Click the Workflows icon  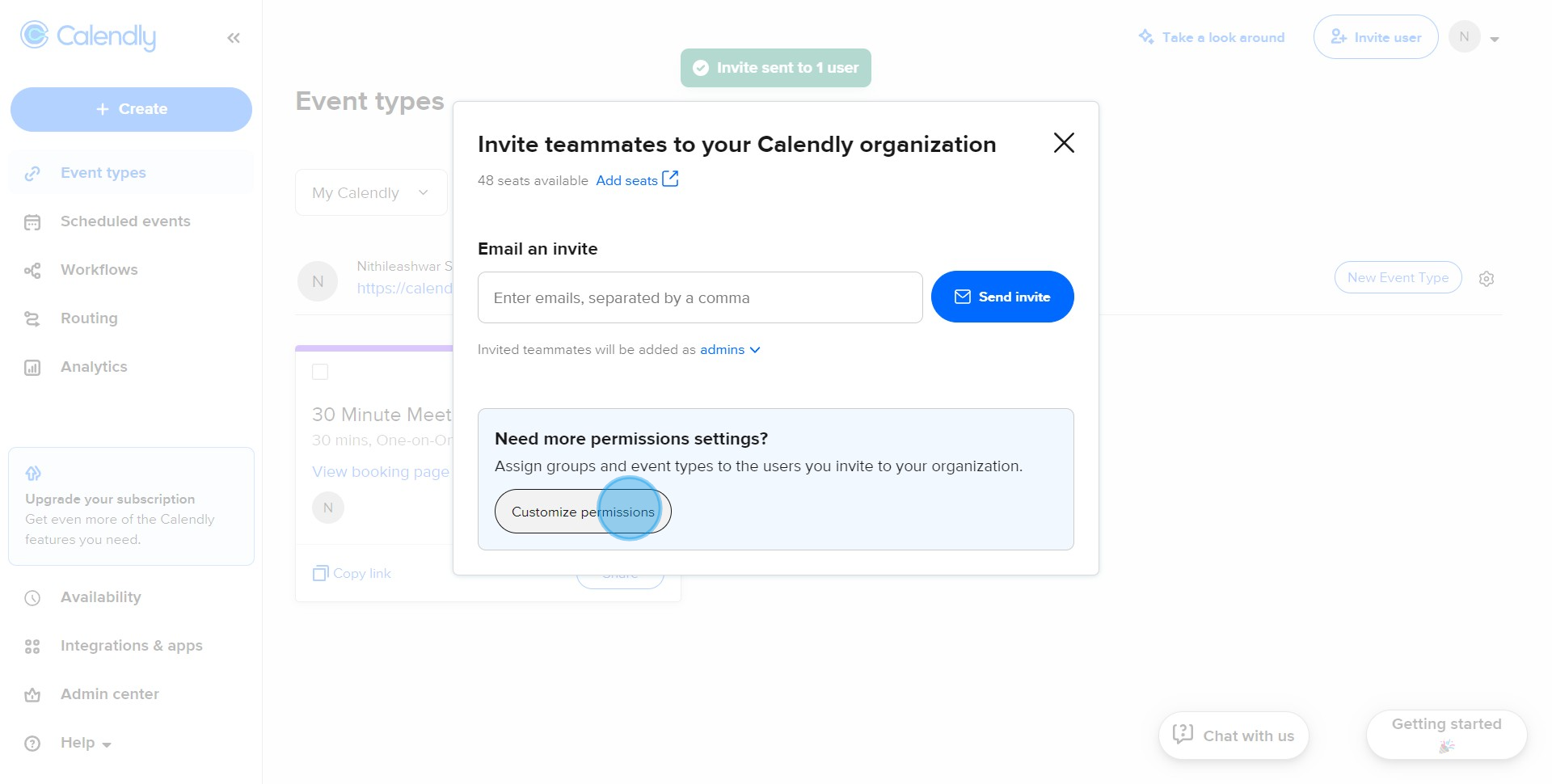(x=32, y=271)
